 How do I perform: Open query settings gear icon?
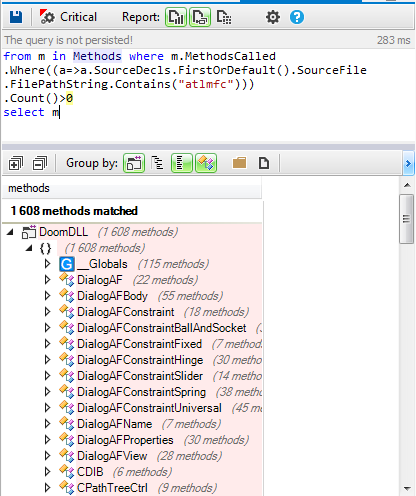click(273, 17)
